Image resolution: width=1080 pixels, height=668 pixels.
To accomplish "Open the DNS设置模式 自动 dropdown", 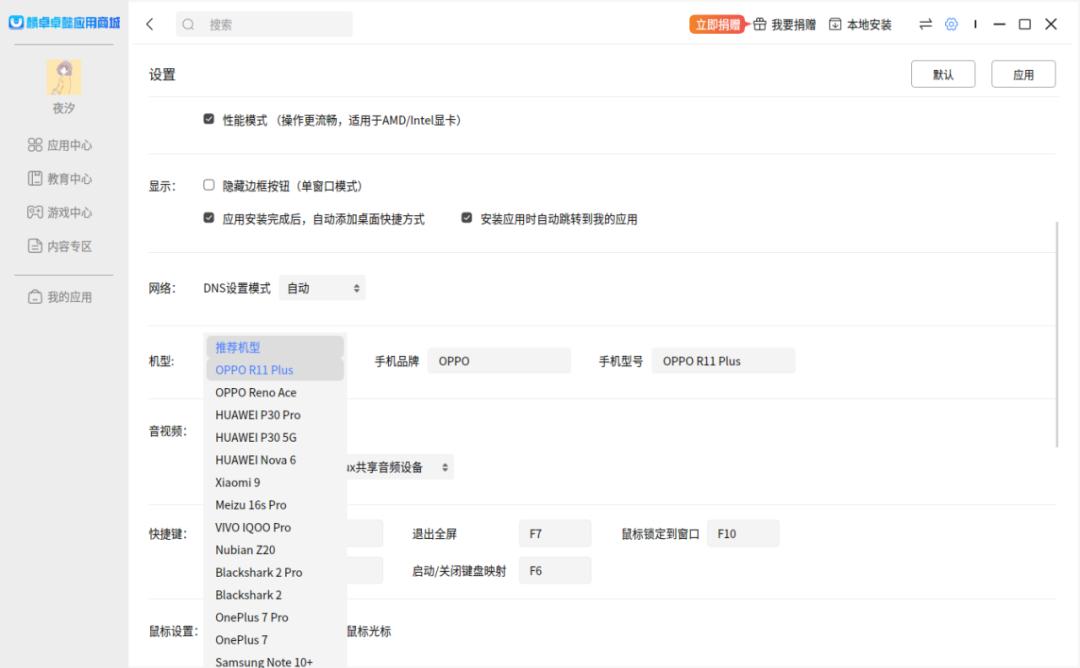I will pos(321,287).
